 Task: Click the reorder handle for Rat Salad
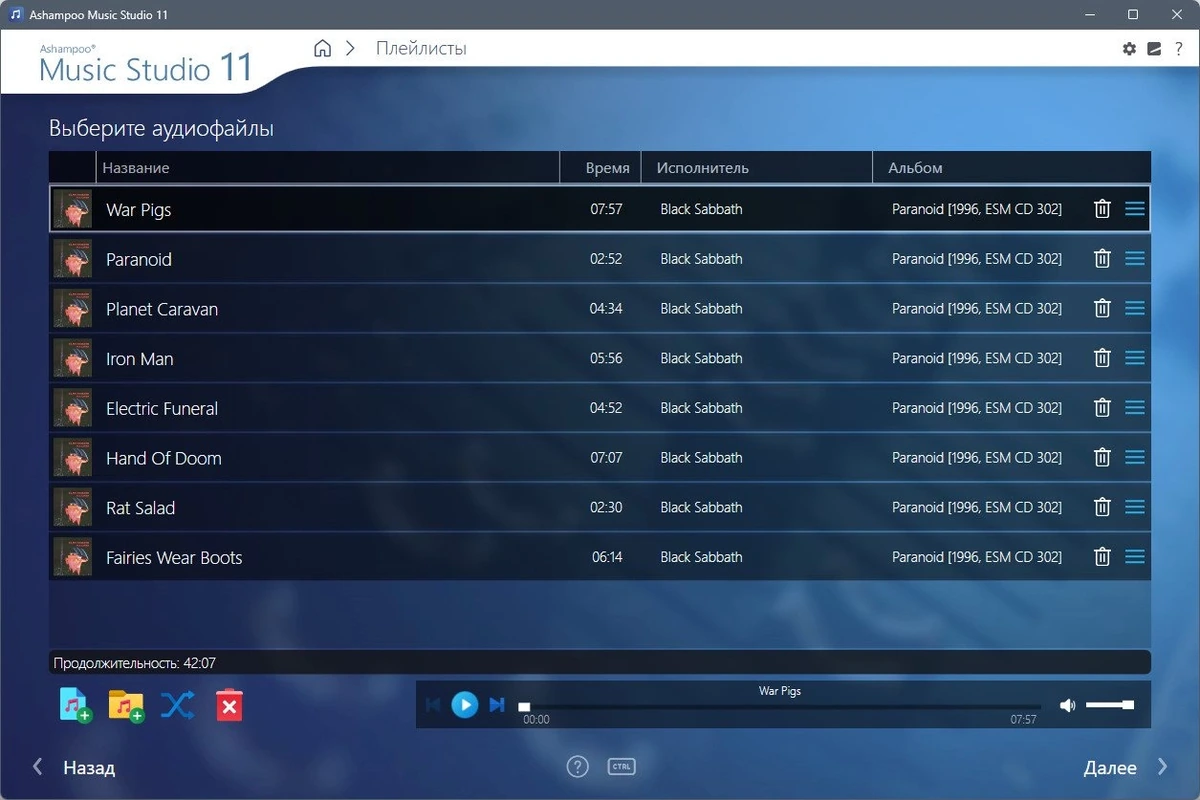pyautogui.click(x=1135, y=507)
